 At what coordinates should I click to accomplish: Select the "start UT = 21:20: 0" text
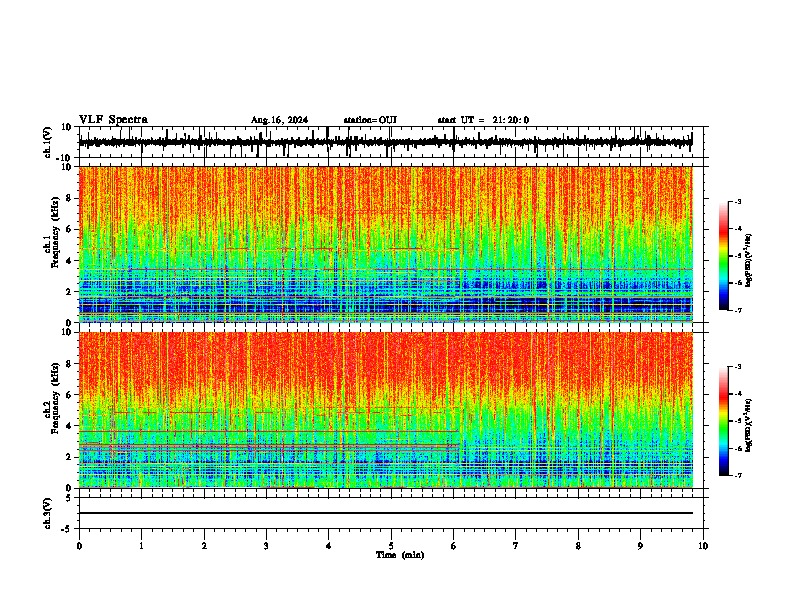pyautogui.click(x=483, y=120)
